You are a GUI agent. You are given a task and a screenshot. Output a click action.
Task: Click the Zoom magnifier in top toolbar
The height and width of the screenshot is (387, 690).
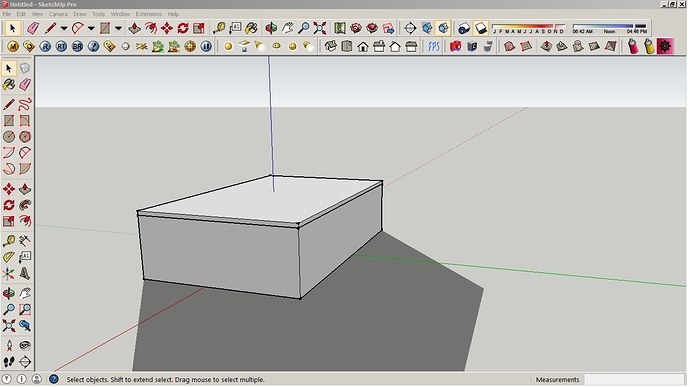pyautogui.click(x=304, y=29)
